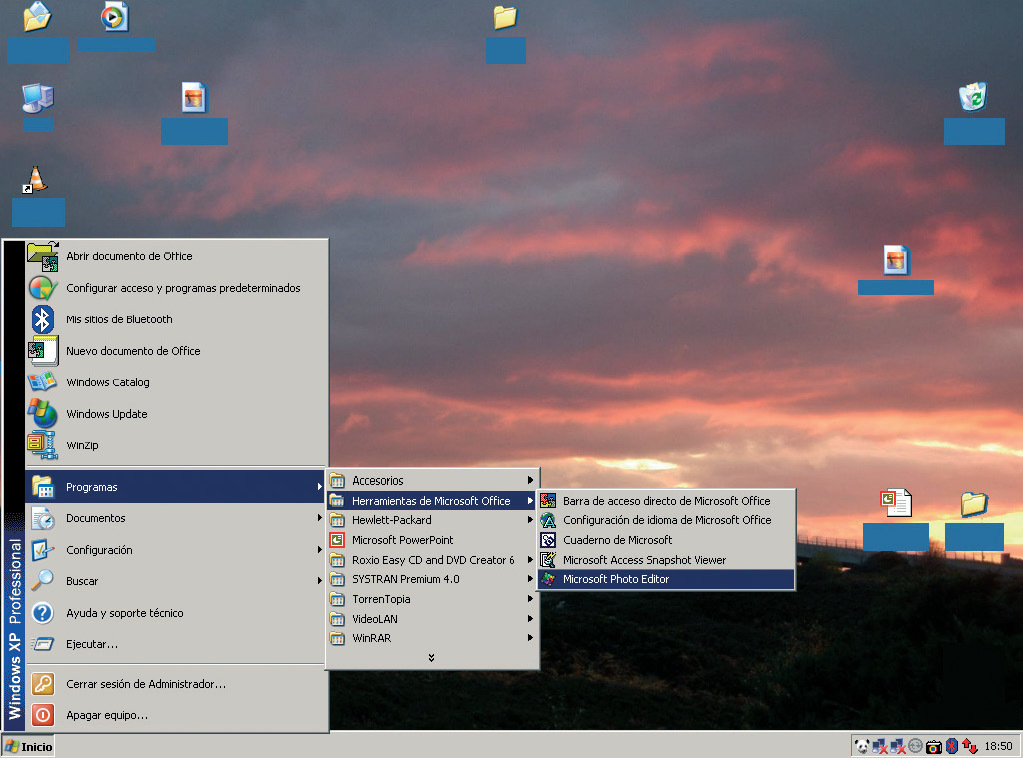Show more programs with the double chevron
The image size is (1023, 758).
tap(431, 658)
